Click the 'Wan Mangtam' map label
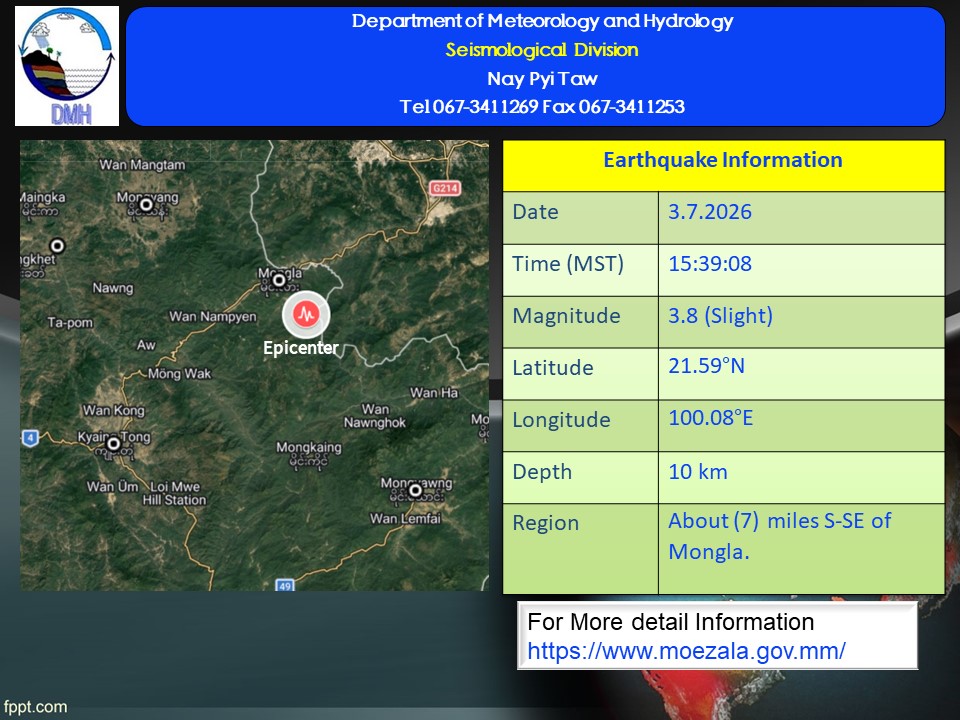Screen dimensions: 960x720 click(142, 165)
